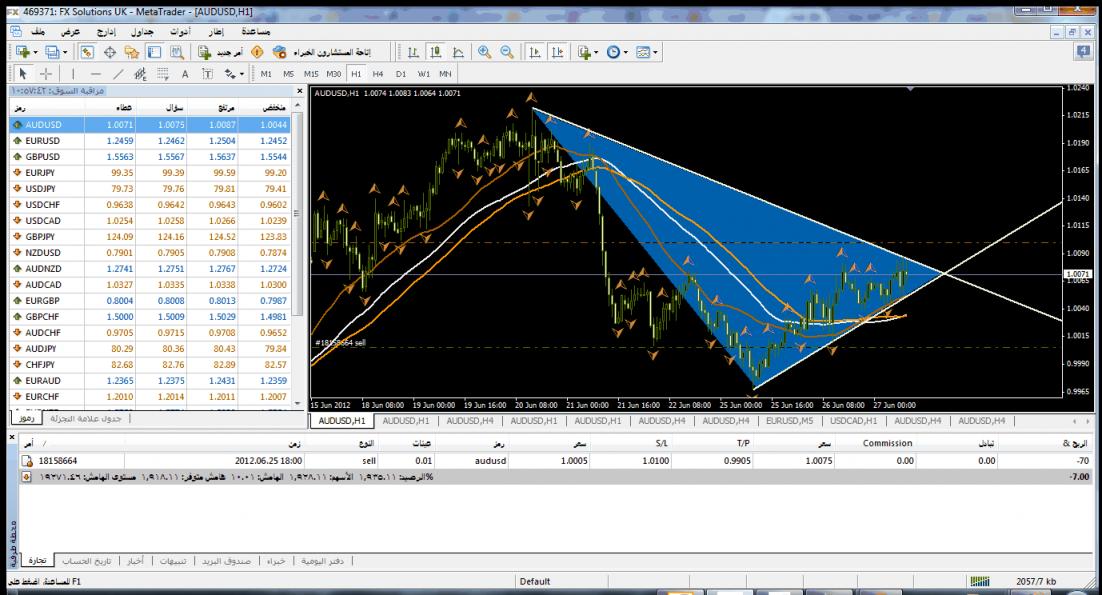
Task: Switch to H4 timeframe
Action: 377,73
